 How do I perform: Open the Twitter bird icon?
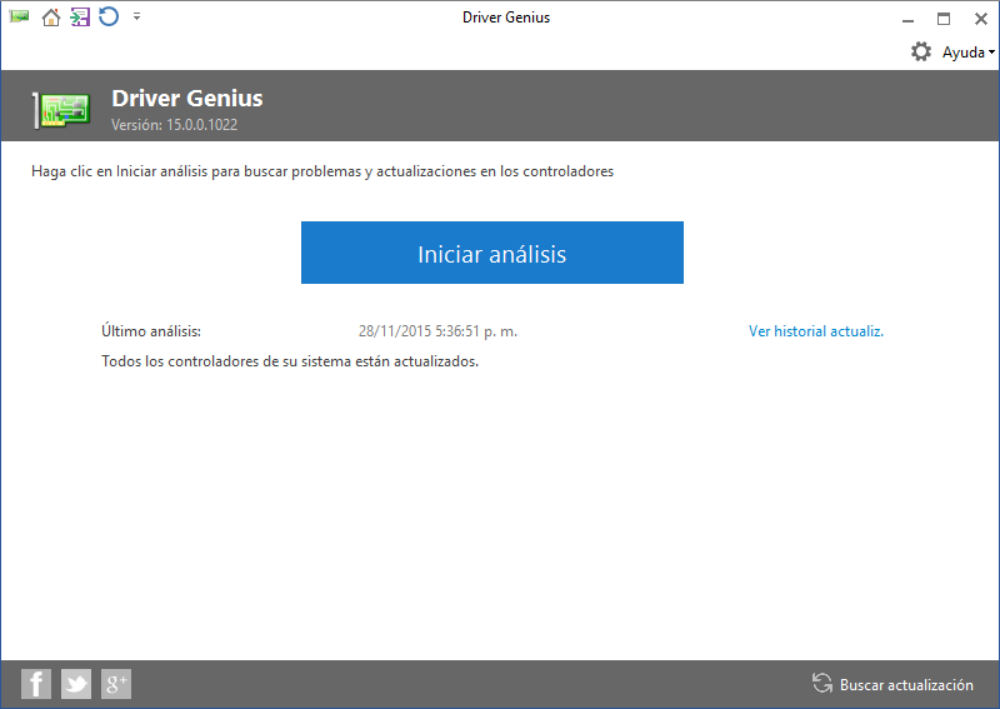[76, 684]
